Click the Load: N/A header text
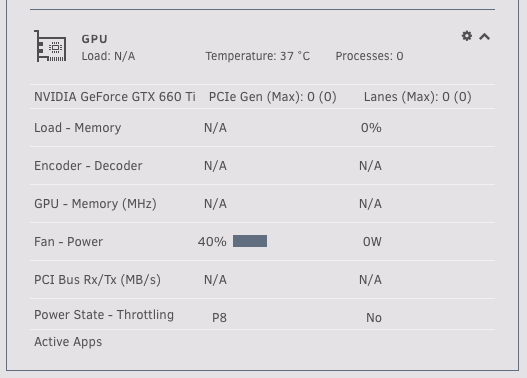The image size is (527, 378). pos(108,56)
